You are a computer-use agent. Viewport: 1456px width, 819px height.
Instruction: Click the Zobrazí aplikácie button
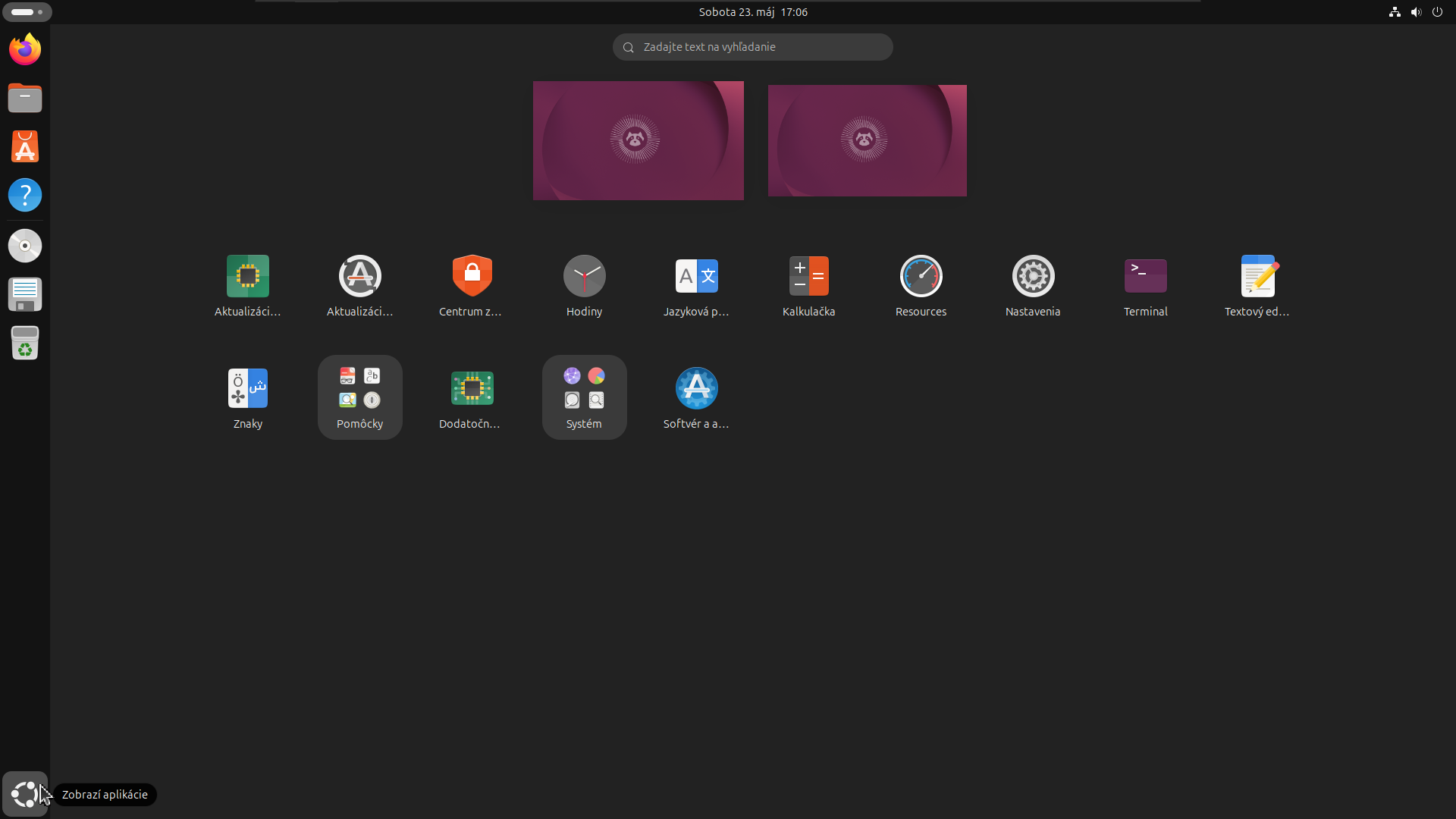[x=25, y=794]
